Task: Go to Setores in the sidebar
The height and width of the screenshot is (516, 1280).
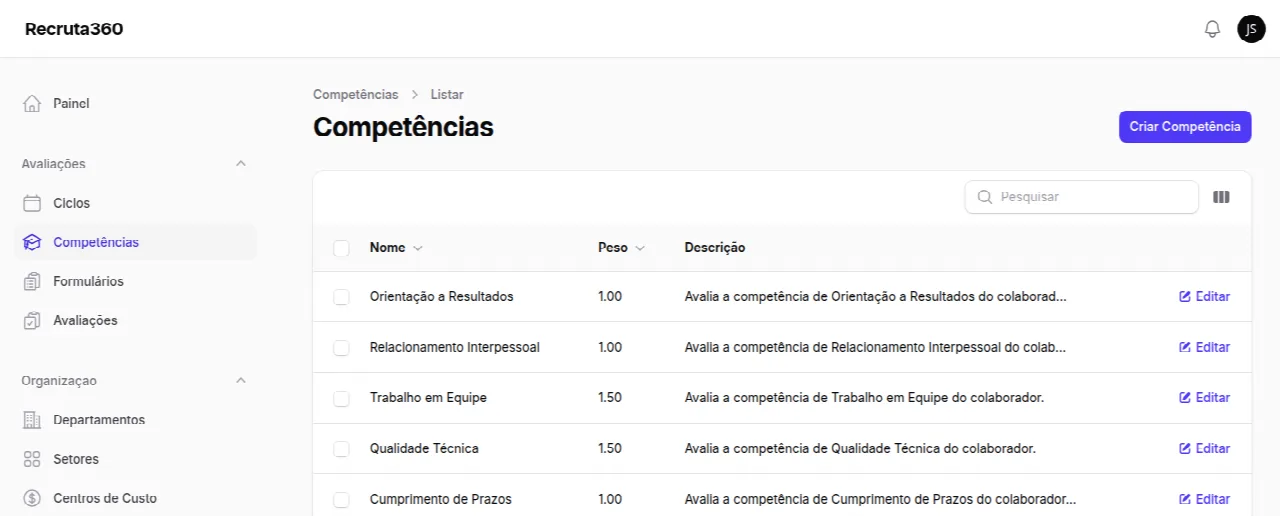Action: (x=135, y=459)
